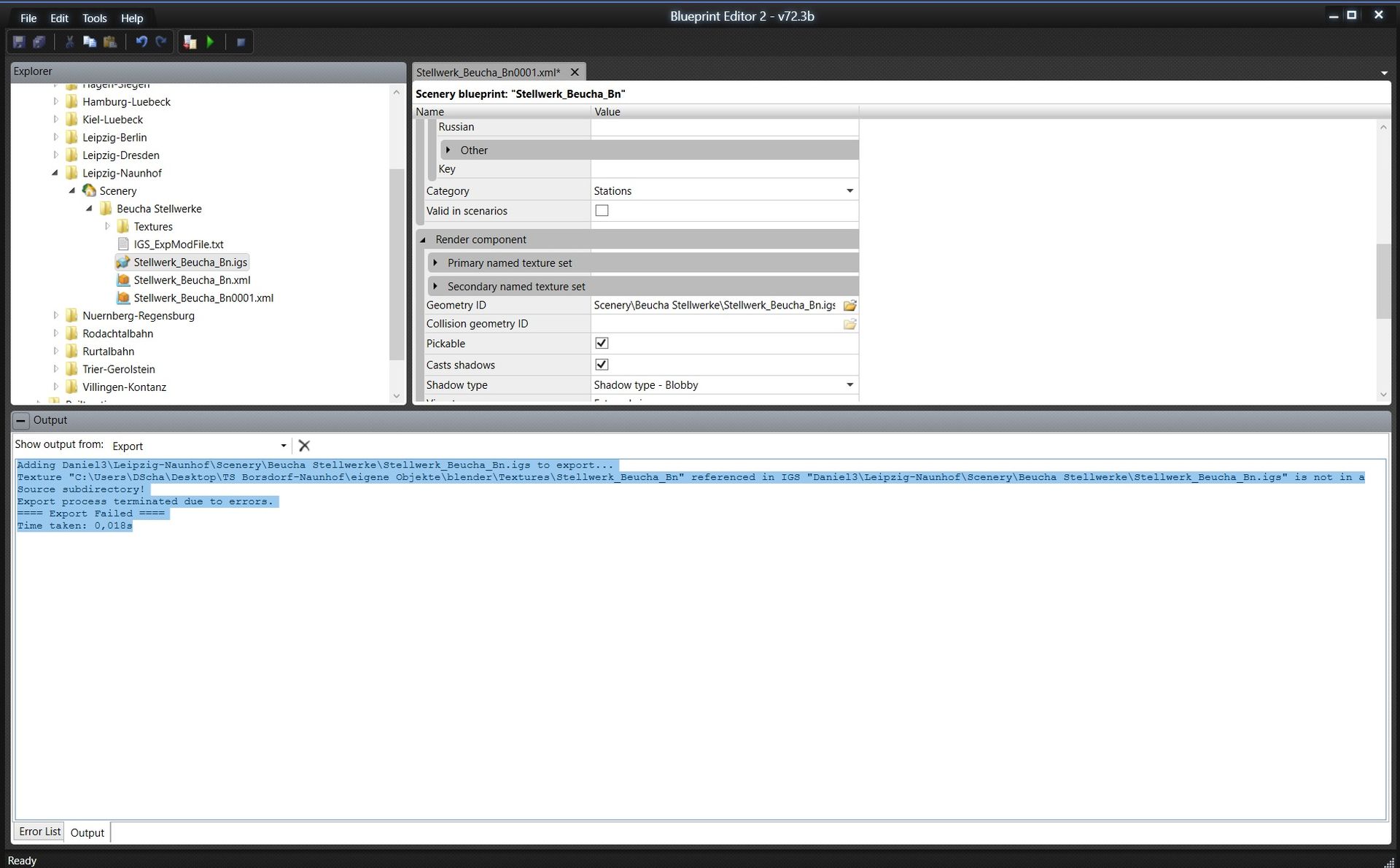Screen dimensions: 1400x868
Task: Click the export-with-references document icon
Action: click(190, 42)
